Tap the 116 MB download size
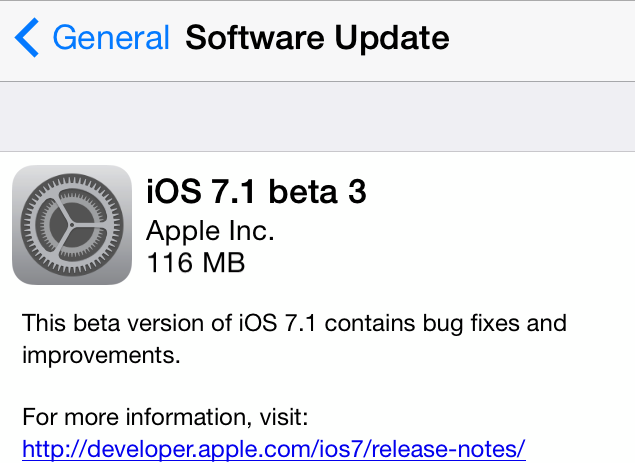 [x=196, y=264]
